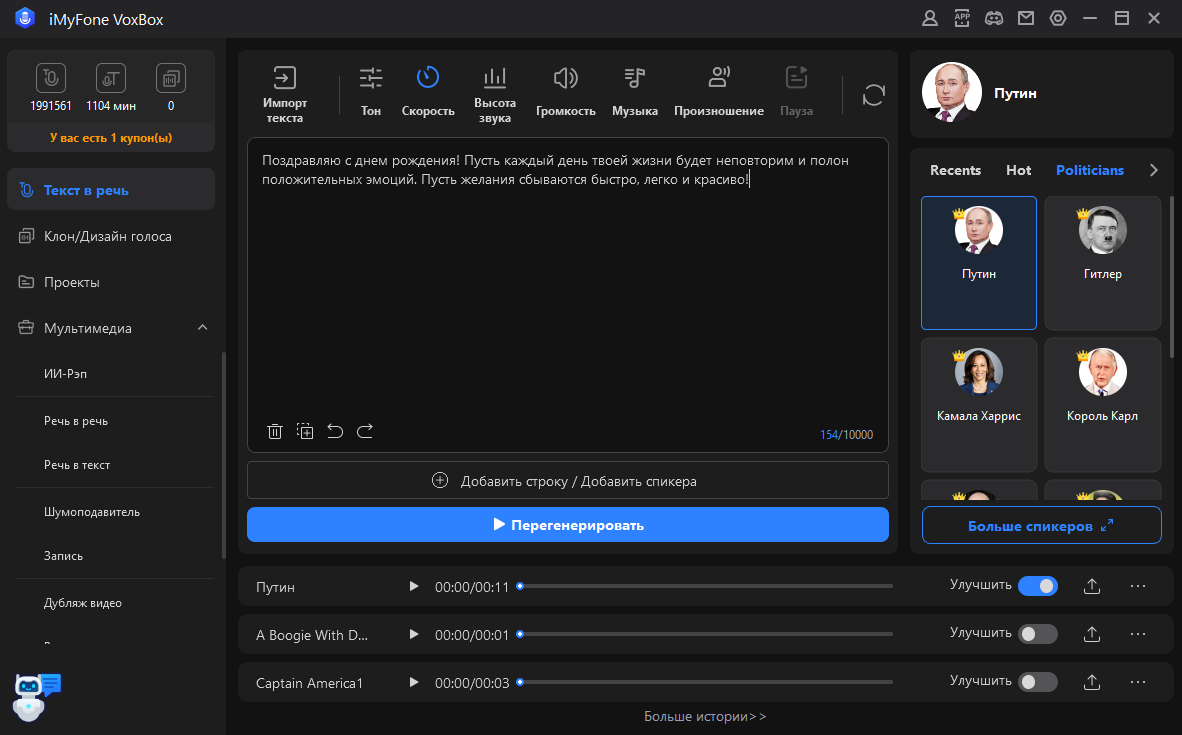Select the Гитлер voice card
The width and height of the screenshot is (1182, 735).
click(x=1102, y=263)
